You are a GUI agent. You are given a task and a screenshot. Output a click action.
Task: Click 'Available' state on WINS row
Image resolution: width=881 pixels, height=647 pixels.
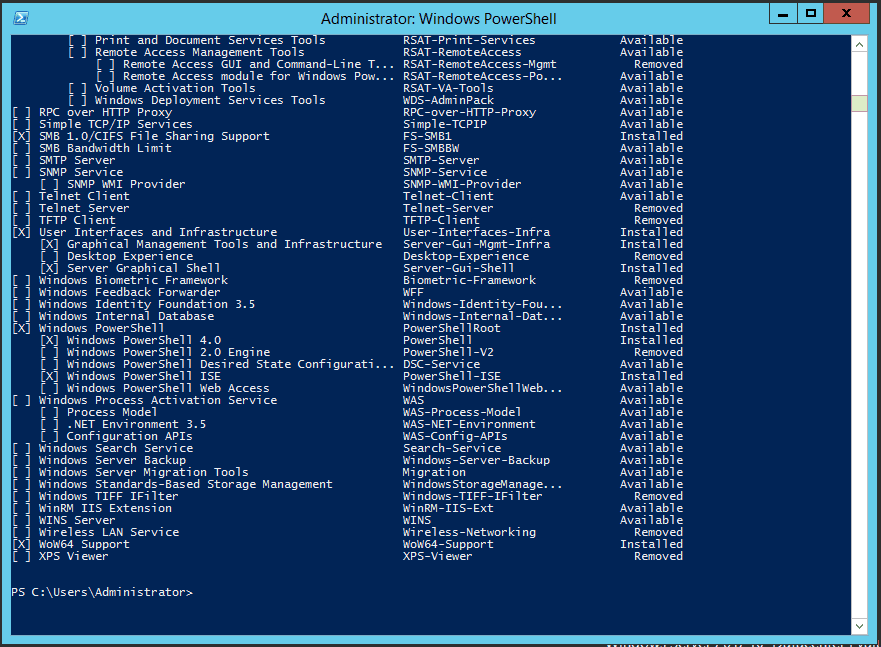pyautogui.click(x=651, y=521)
